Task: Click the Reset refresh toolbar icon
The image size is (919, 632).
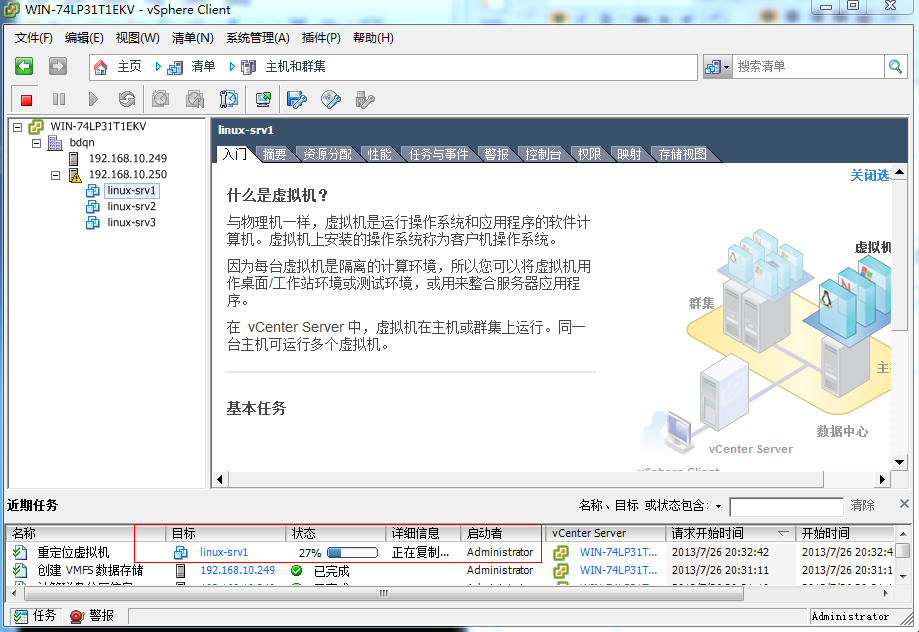Action: 126,99
